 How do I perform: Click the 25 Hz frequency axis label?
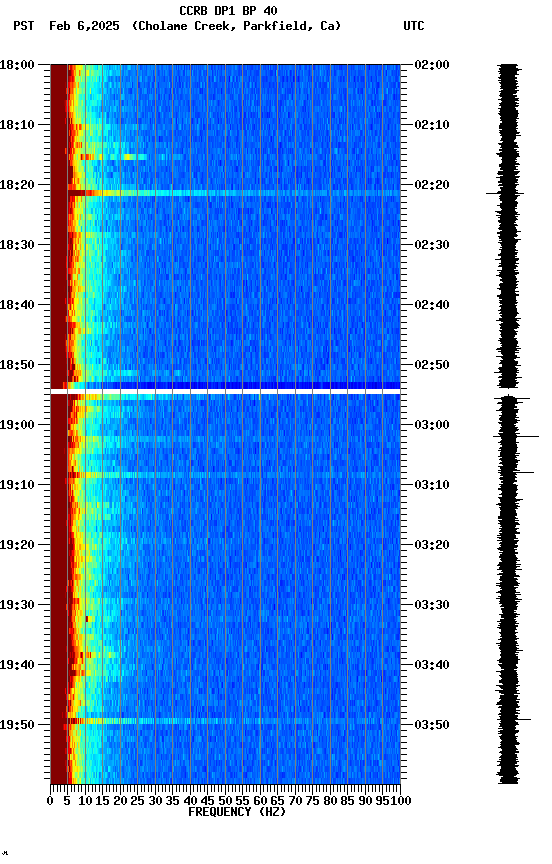point(137,801)
